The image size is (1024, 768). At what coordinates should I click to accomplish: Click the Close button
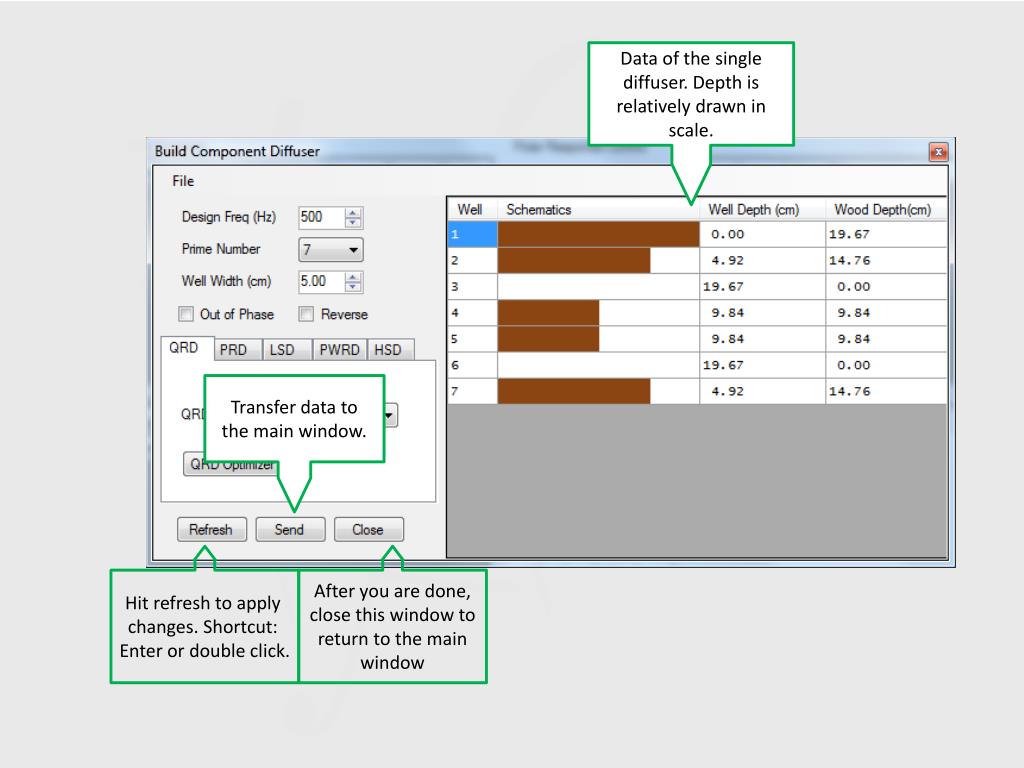tap(368, 530)
